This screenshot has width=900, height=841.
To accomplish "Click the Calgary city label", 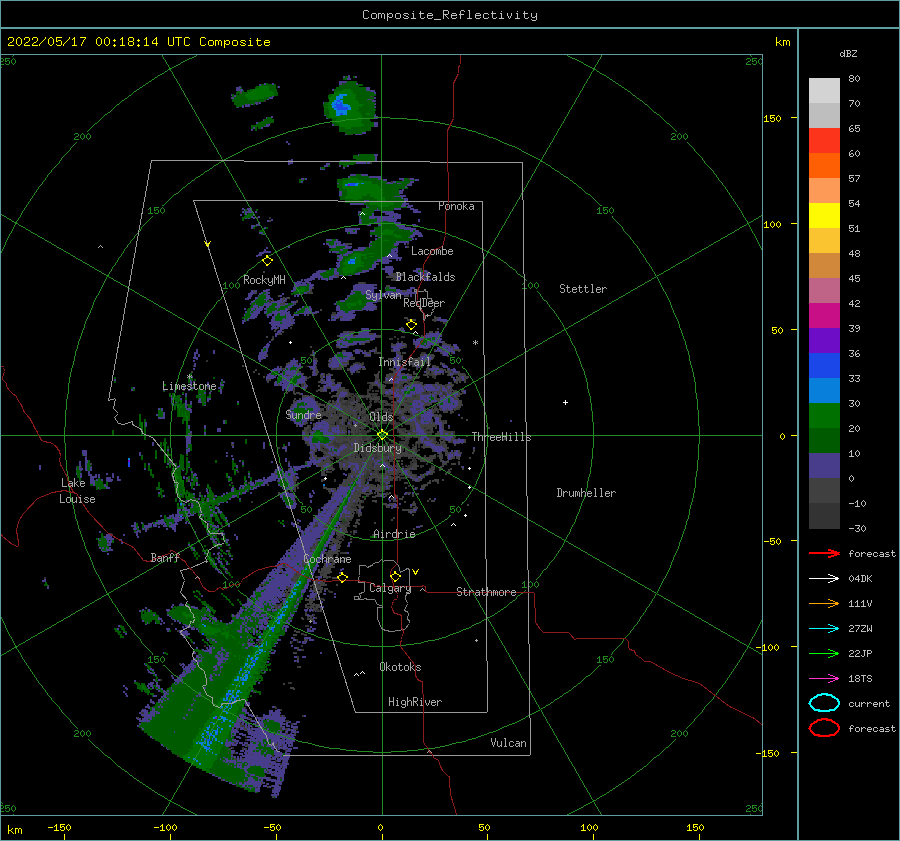I will click(x=390, y=588).
